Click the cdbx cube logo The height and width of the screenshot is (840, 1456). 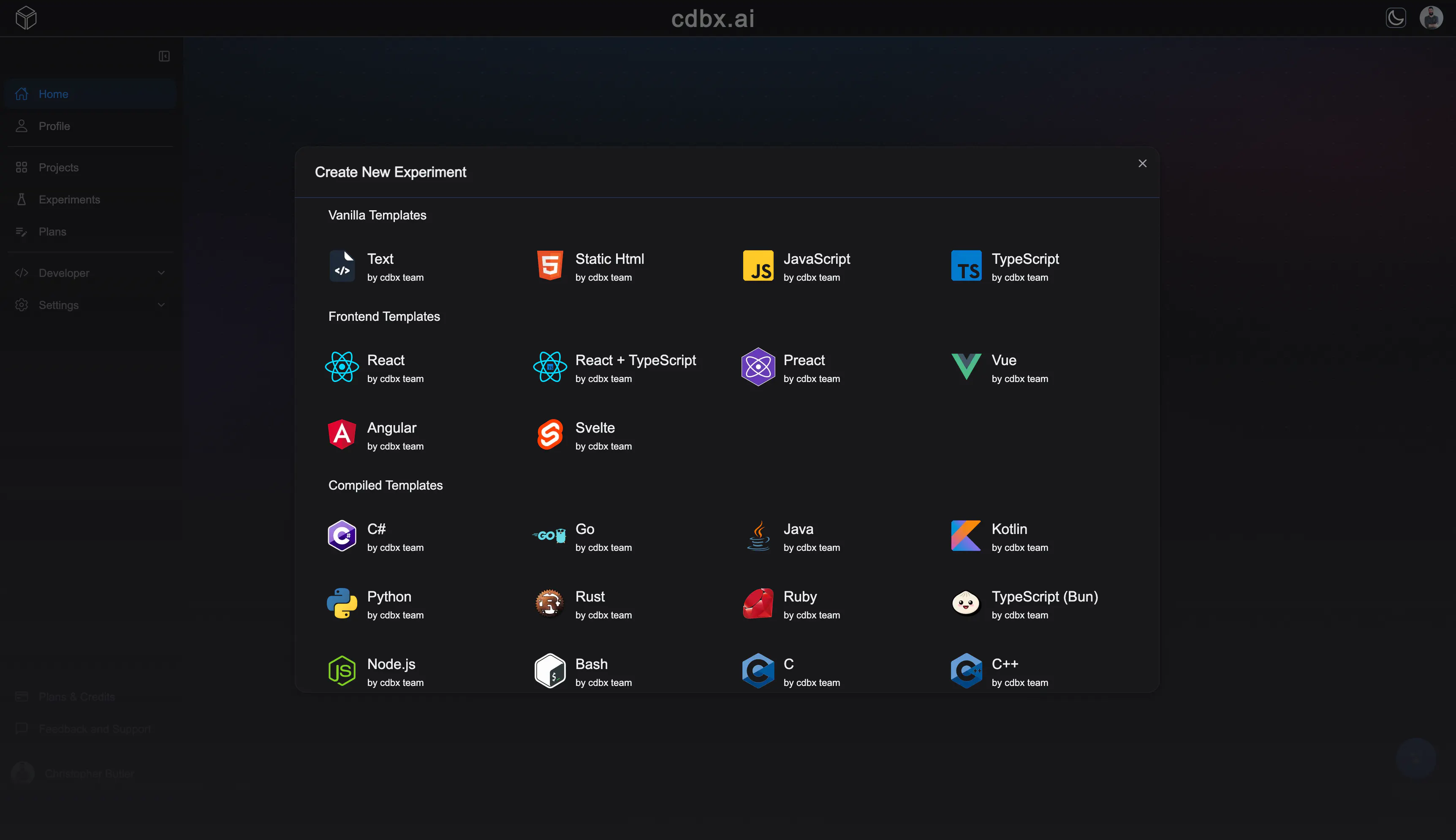click(26, 18)
